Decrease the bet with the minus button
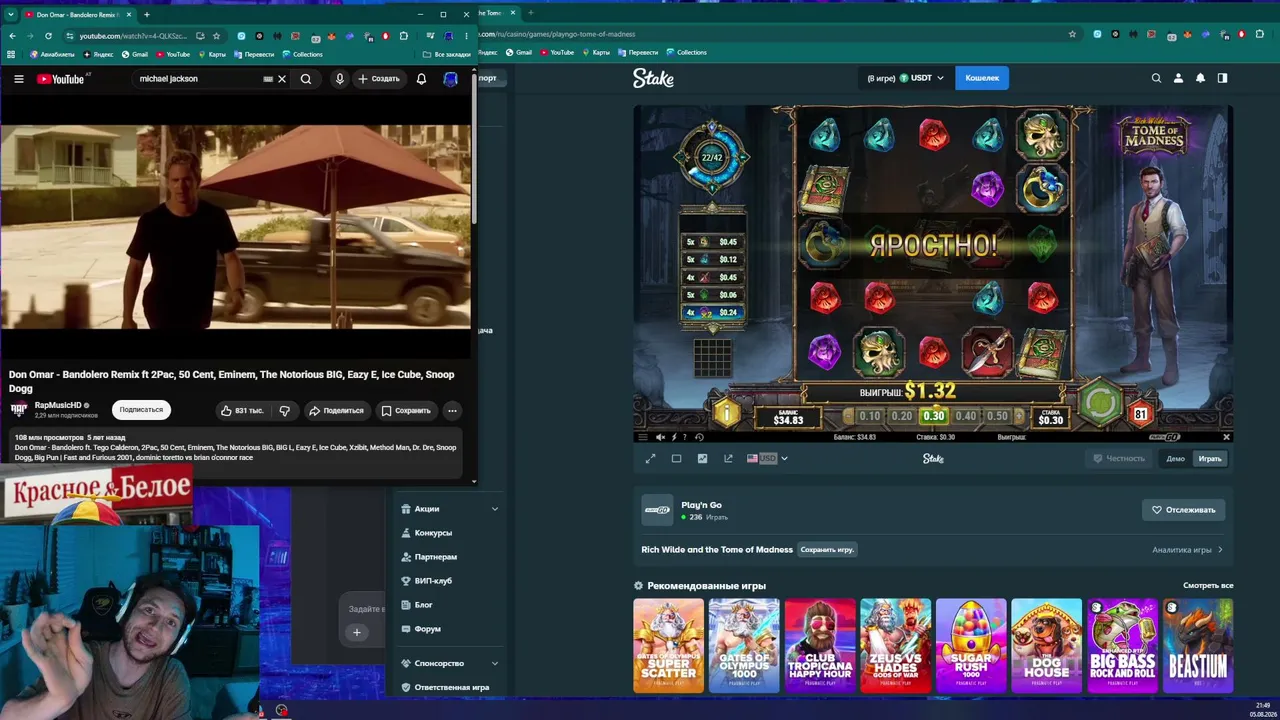The width and height of the screenshot is (1280, 720). tap(849, 416)
